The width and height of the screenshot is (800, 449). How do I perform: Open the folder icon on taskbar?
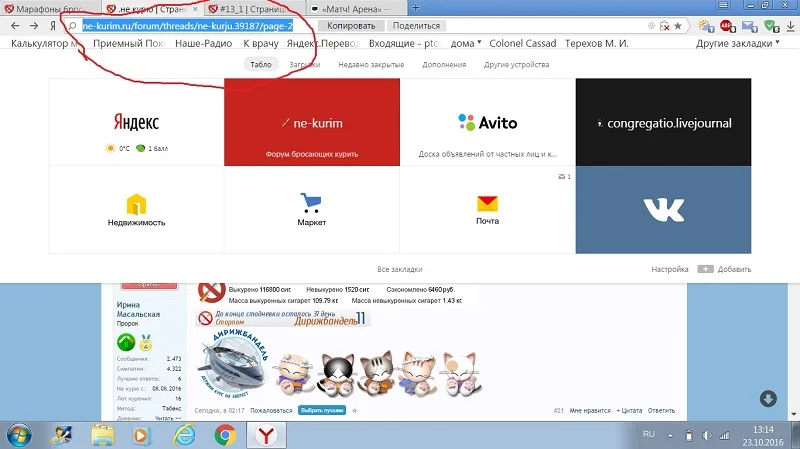103,435
